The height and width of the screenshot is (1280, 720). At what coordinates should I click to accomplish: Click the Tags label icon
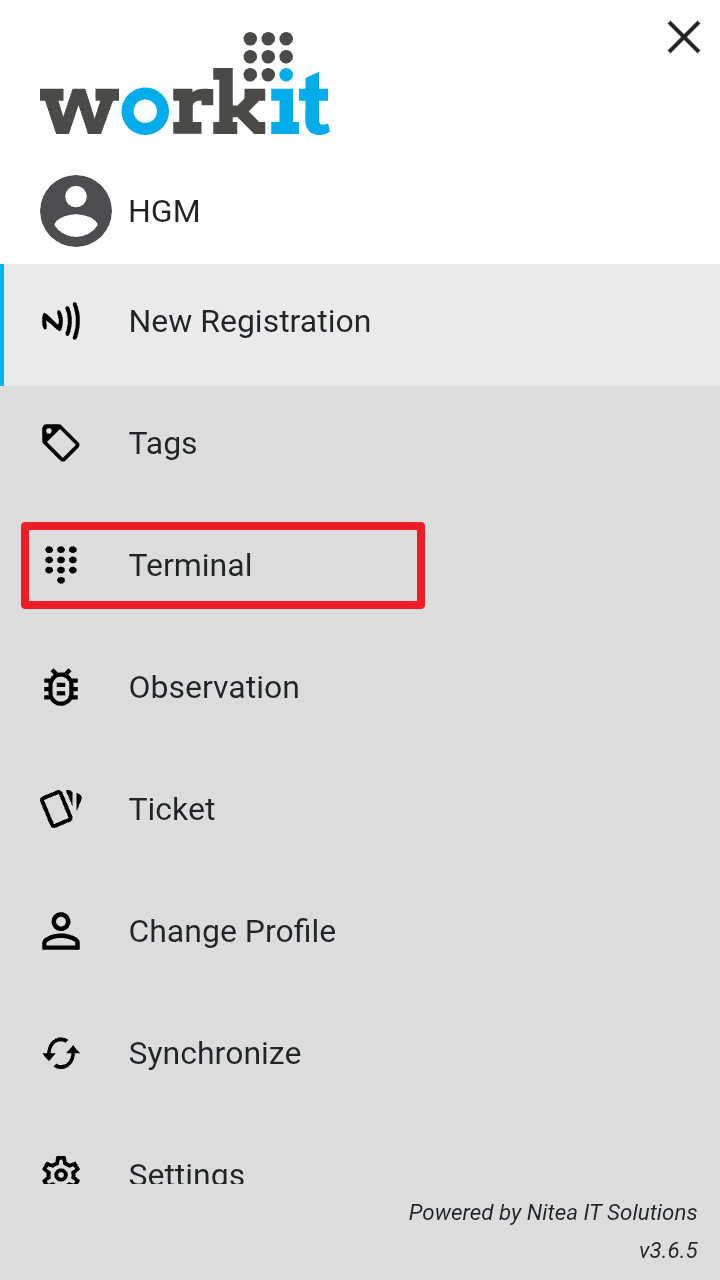pos(61,443)
